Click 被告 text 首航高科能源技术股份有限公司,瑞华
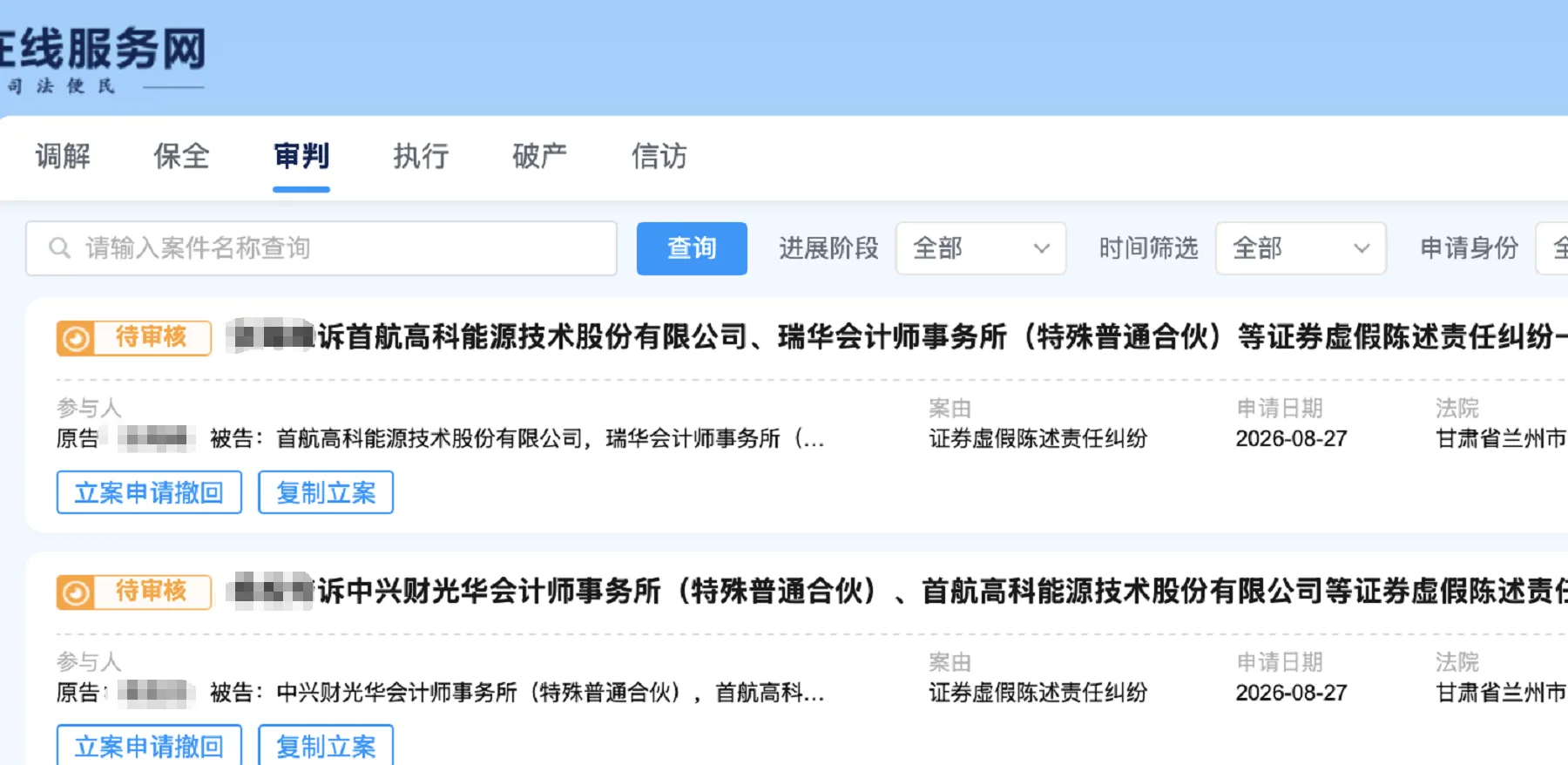Screen dimensions: 1568x765 (x=550, y=438)
